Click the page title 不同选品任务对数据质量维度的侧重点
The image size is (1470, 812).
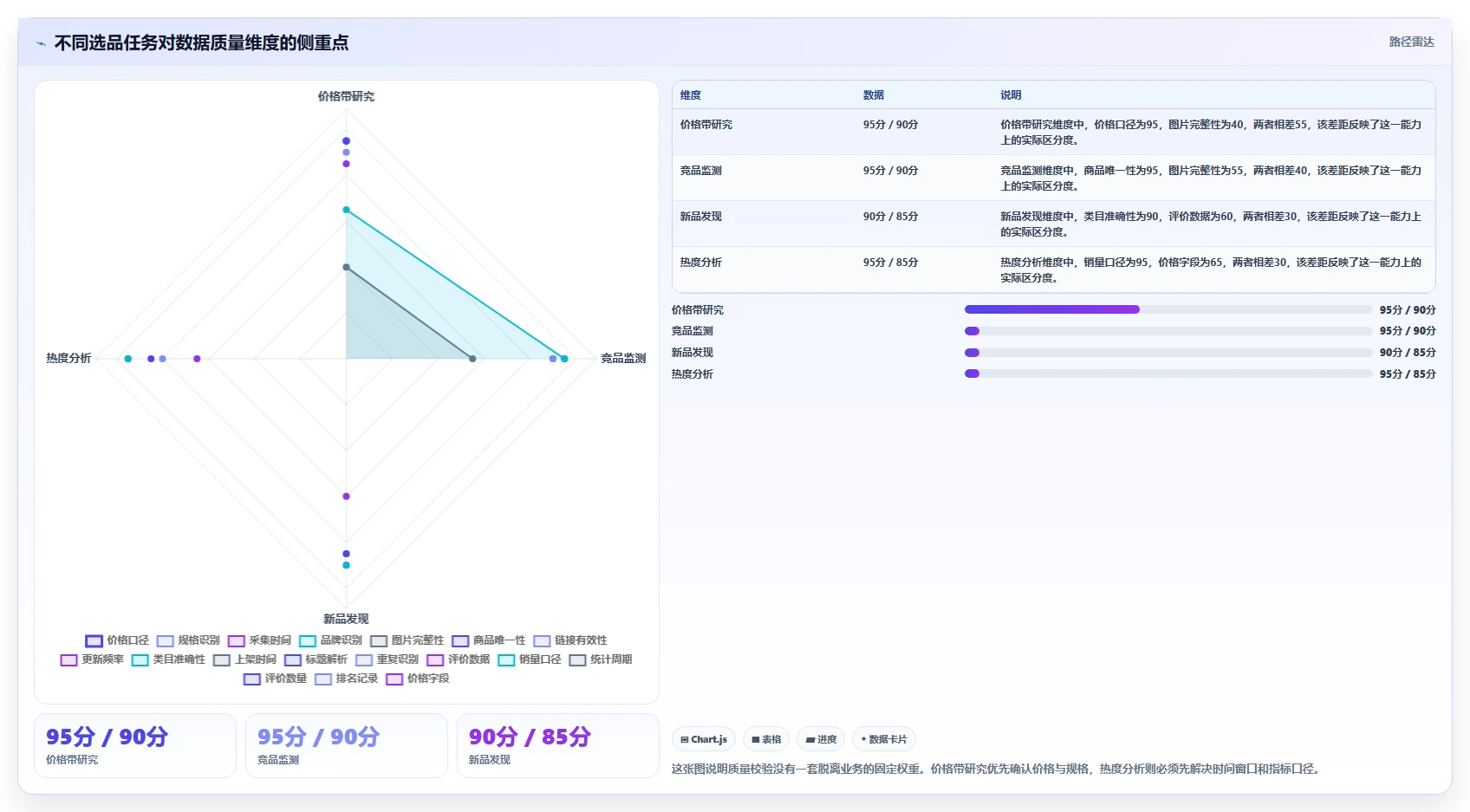coord(201,42)
